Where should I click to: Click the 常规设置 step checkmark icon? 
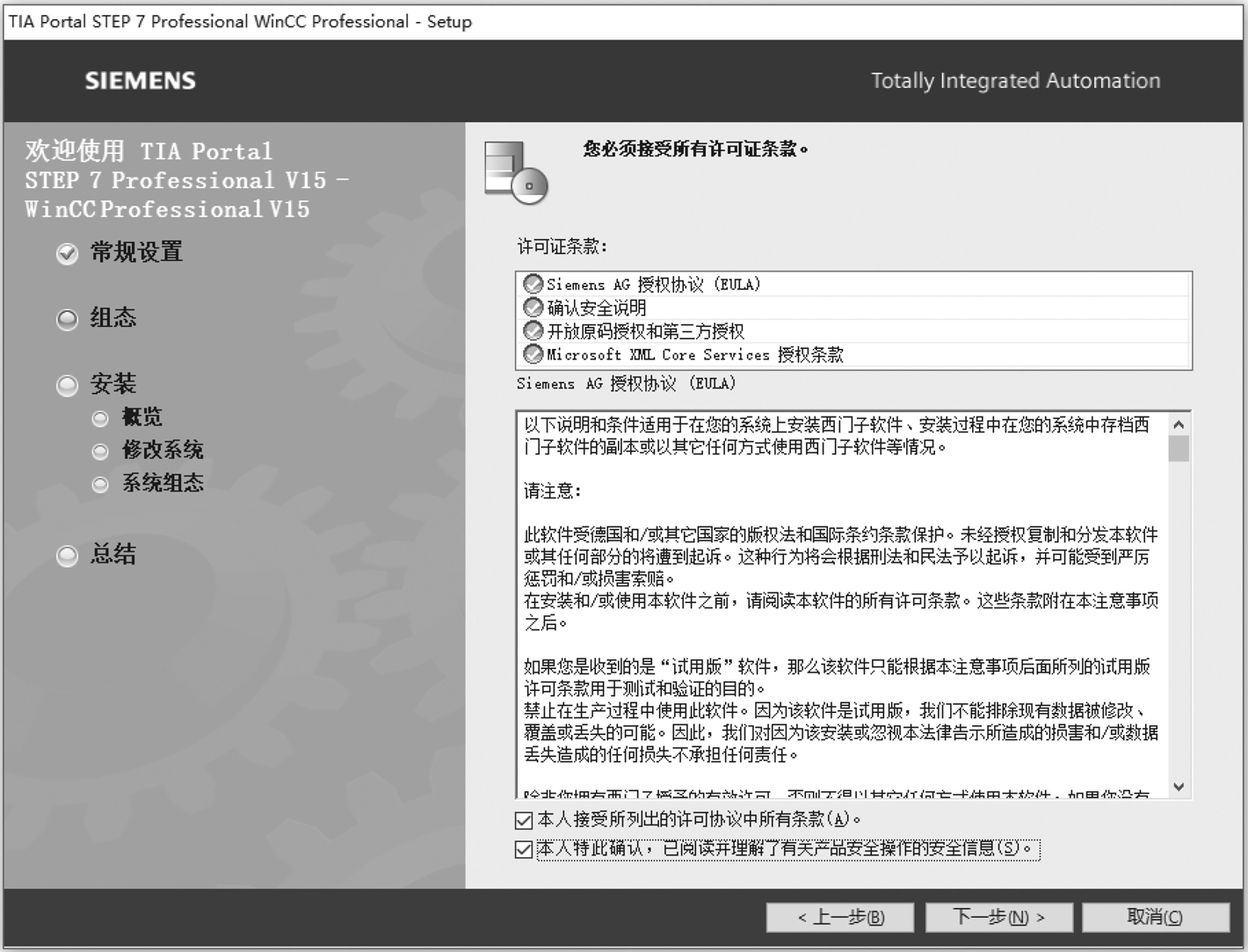67,254
